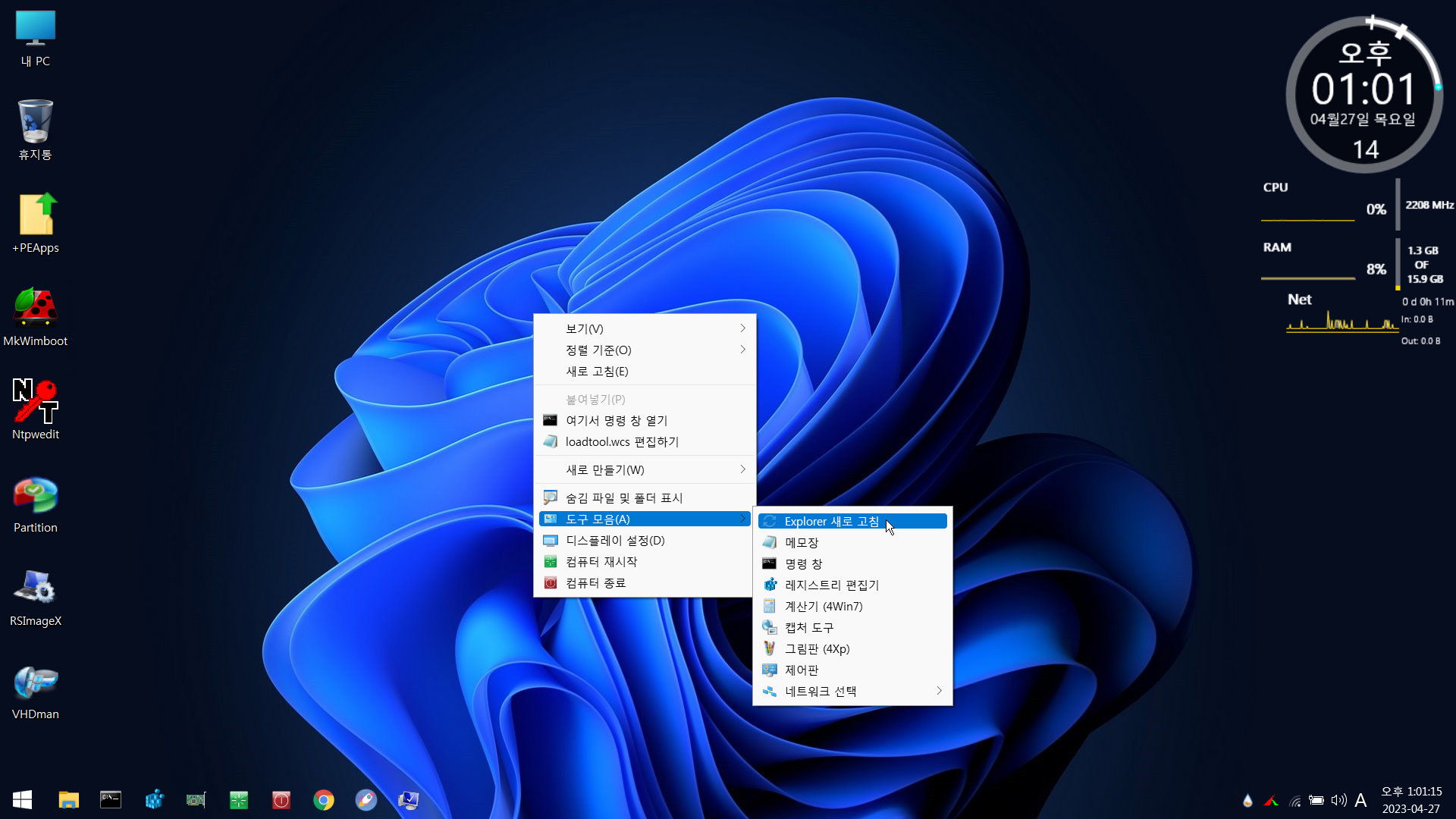Select 컴퓨터 재시작 menu entry

tap(645, 561)
